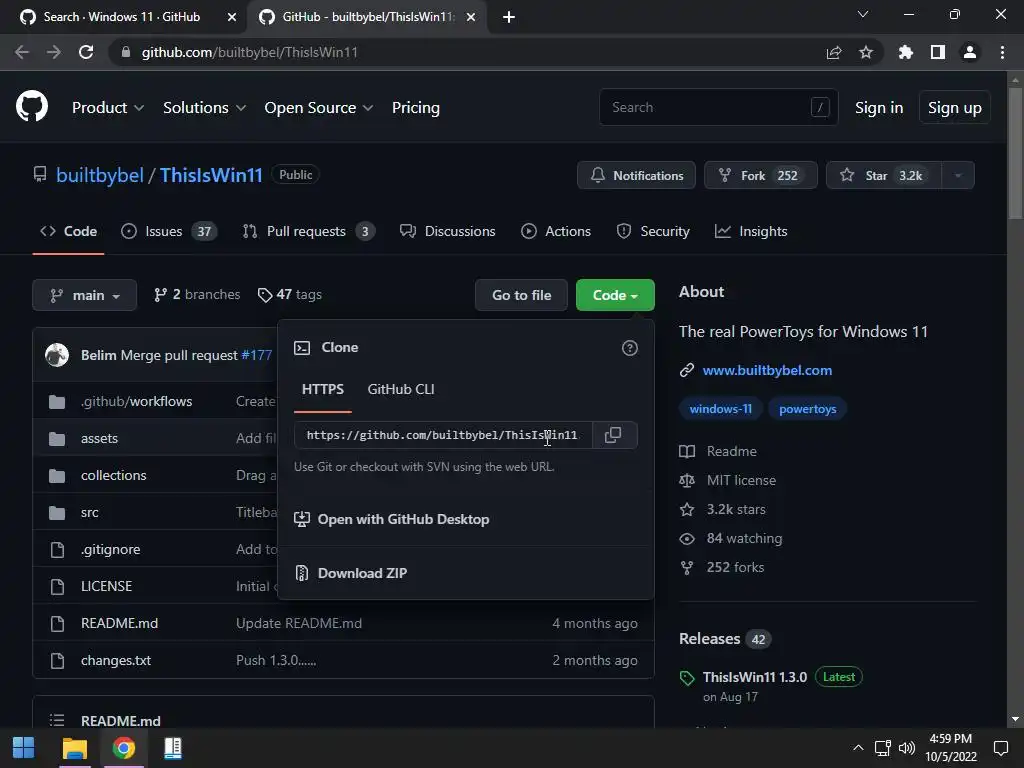1024x768 pixels.
Task: Expand the Open Source dropdown
Action: [x=319, y=108]
